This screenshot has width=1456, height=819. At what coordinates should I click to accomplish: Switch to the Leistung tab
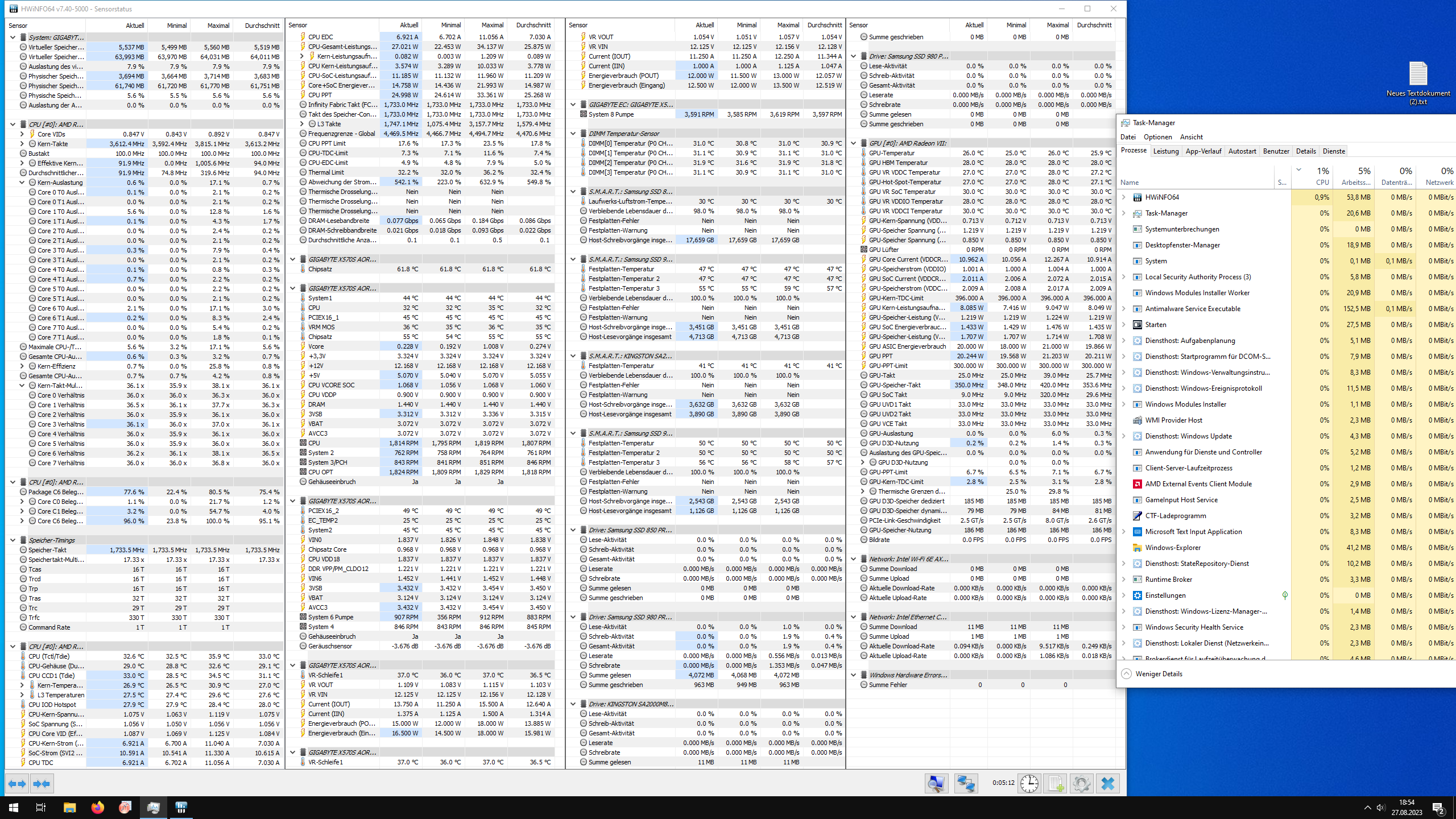point(1165,151)
